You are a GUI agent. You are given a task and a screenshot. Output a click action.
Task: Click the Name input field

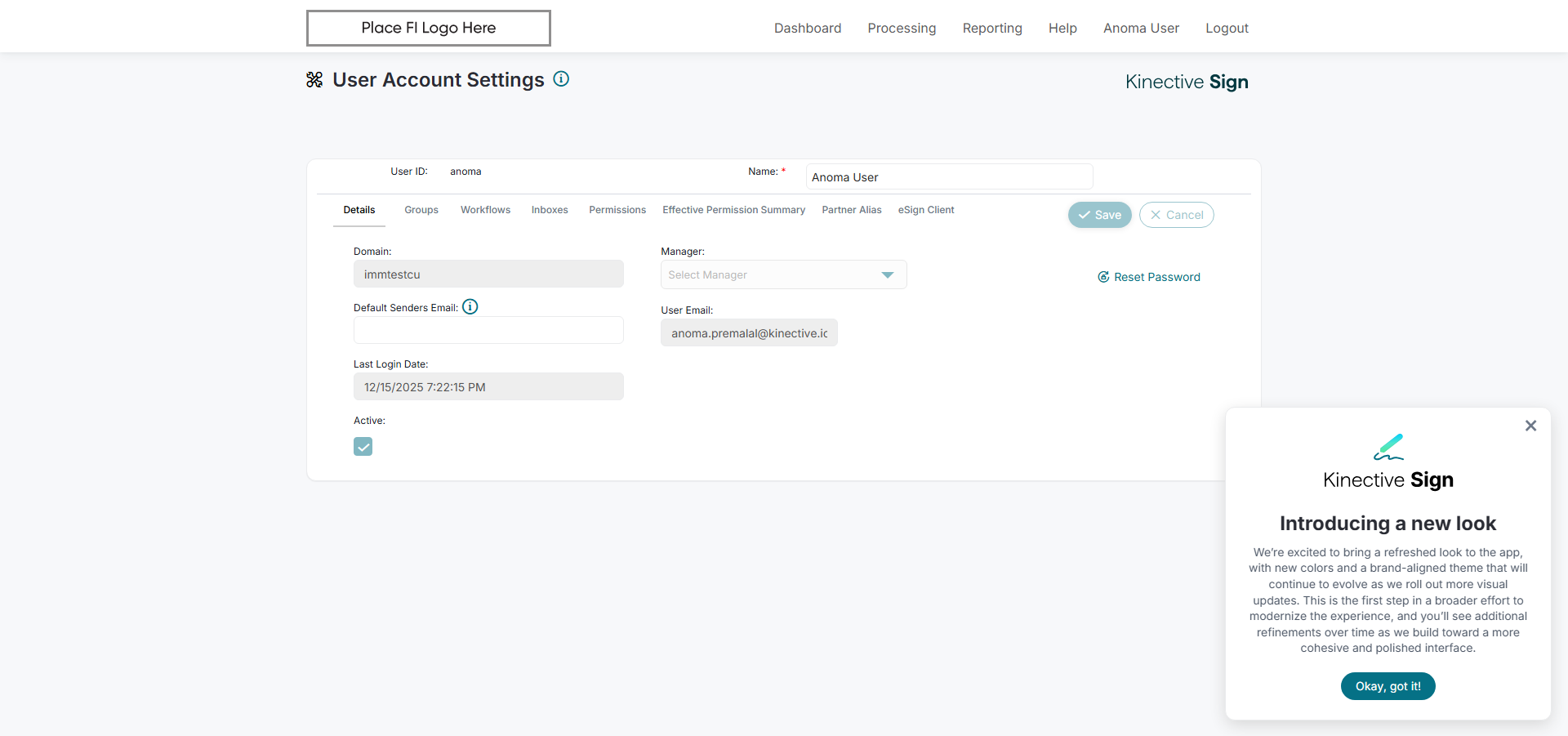[949, 176]
